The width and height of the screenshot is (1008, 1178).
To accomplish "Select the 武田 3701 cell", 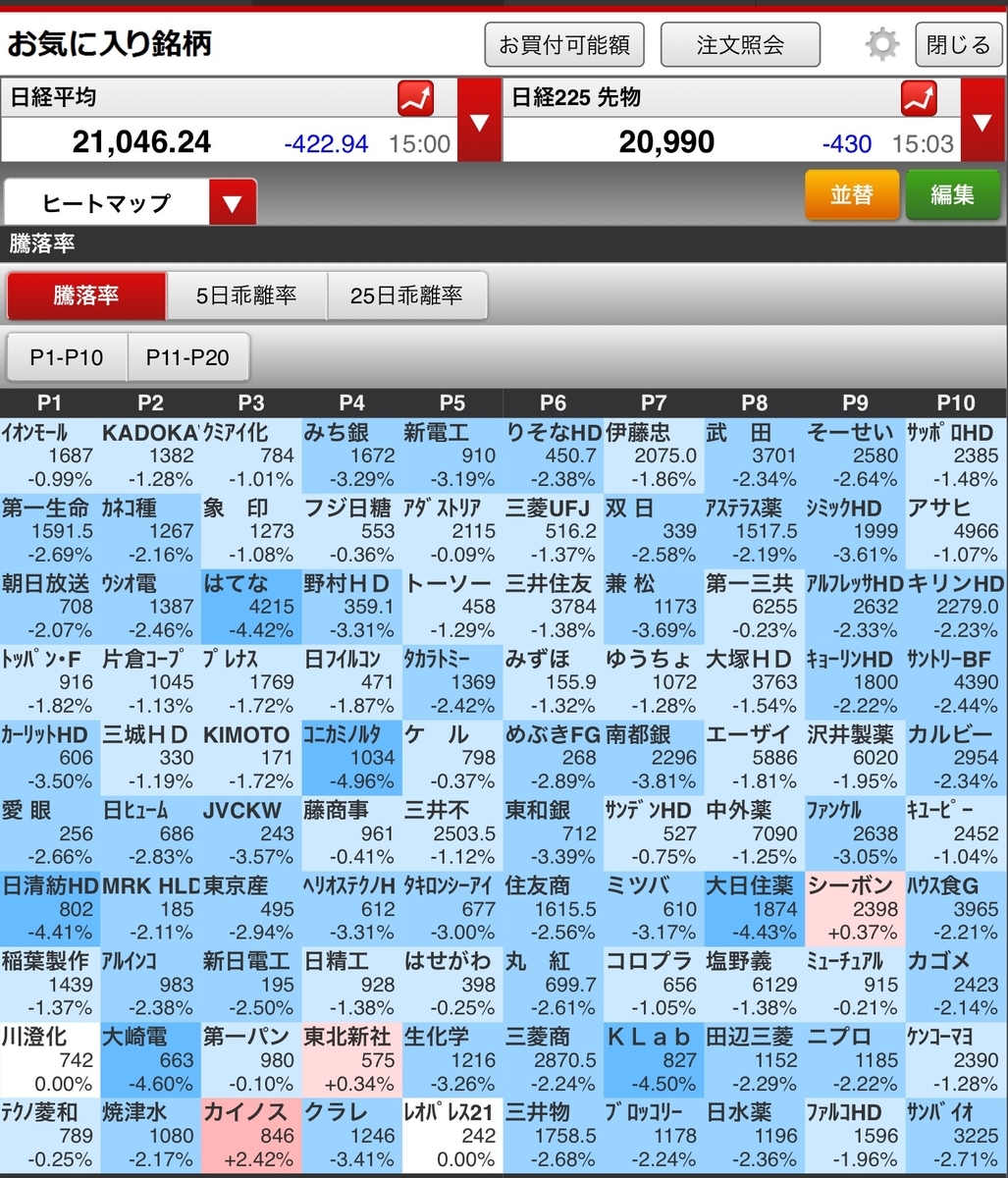I will coord(755,455).
